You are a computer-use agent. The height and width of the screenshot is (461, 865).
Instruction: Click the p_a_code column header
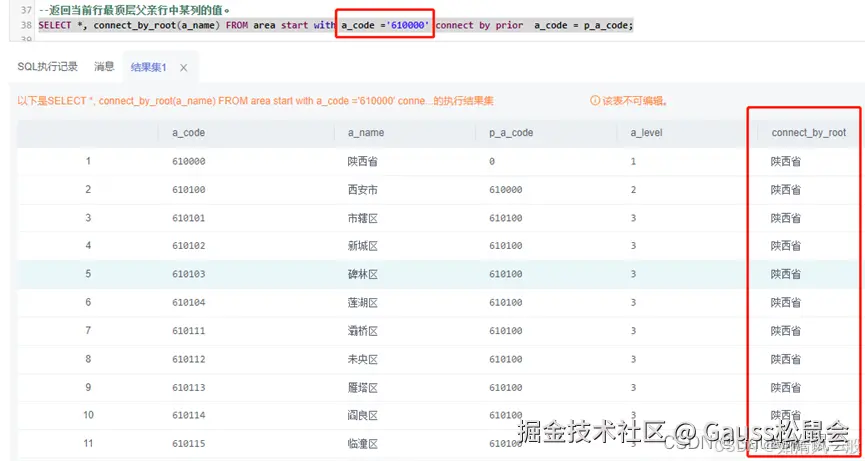[x=511, y=133]
